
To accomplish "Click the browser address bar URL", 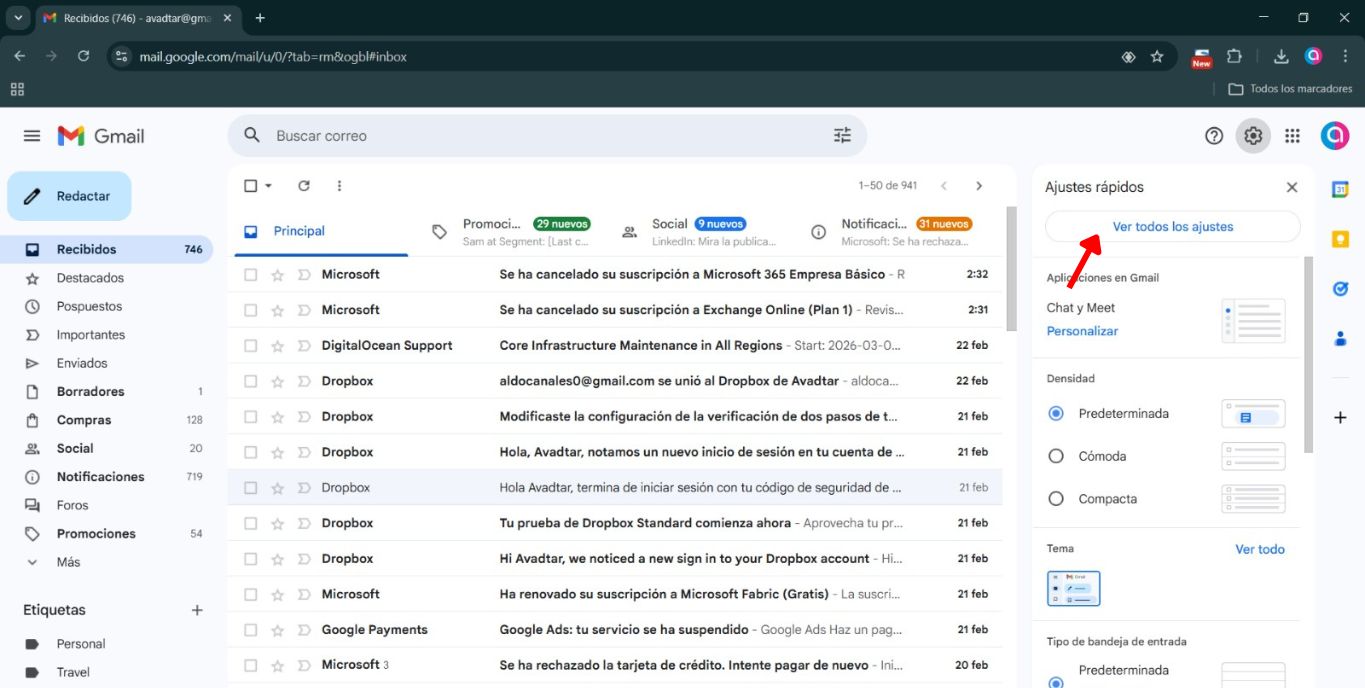I will pyautogui.click(x=273, y=57).
